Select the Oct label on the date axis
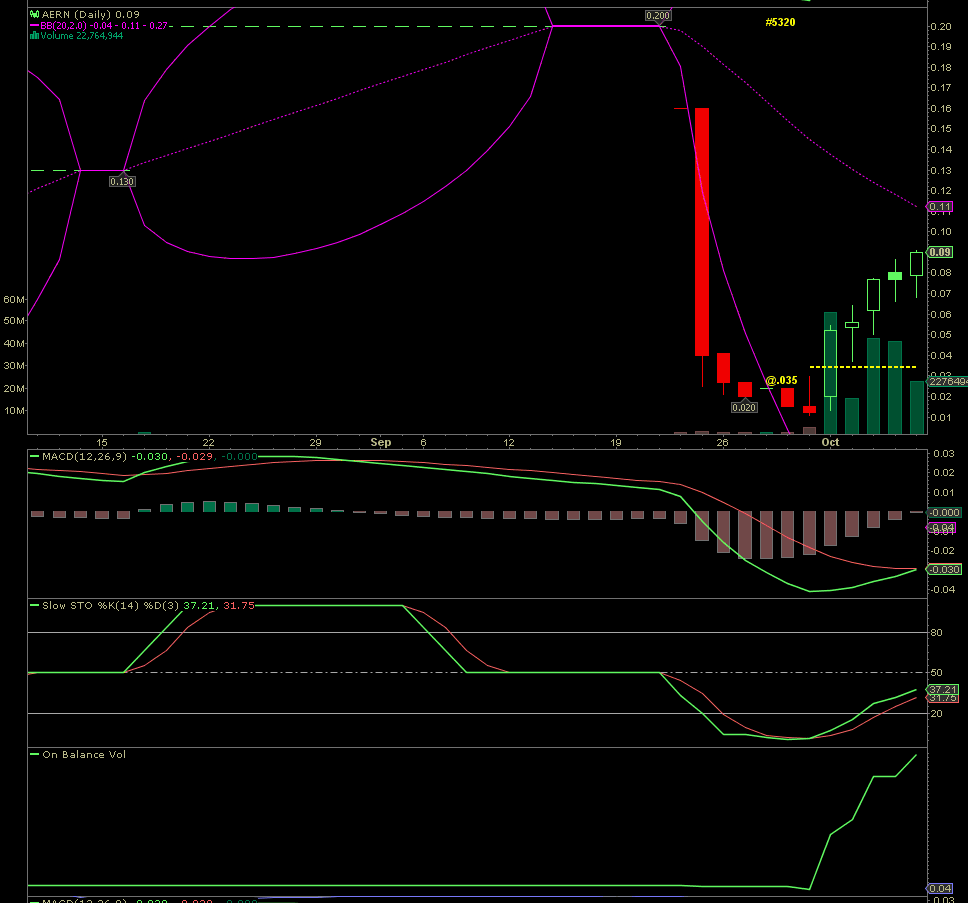Viewport: 968px width, 903px height. (x=831, y=441)
